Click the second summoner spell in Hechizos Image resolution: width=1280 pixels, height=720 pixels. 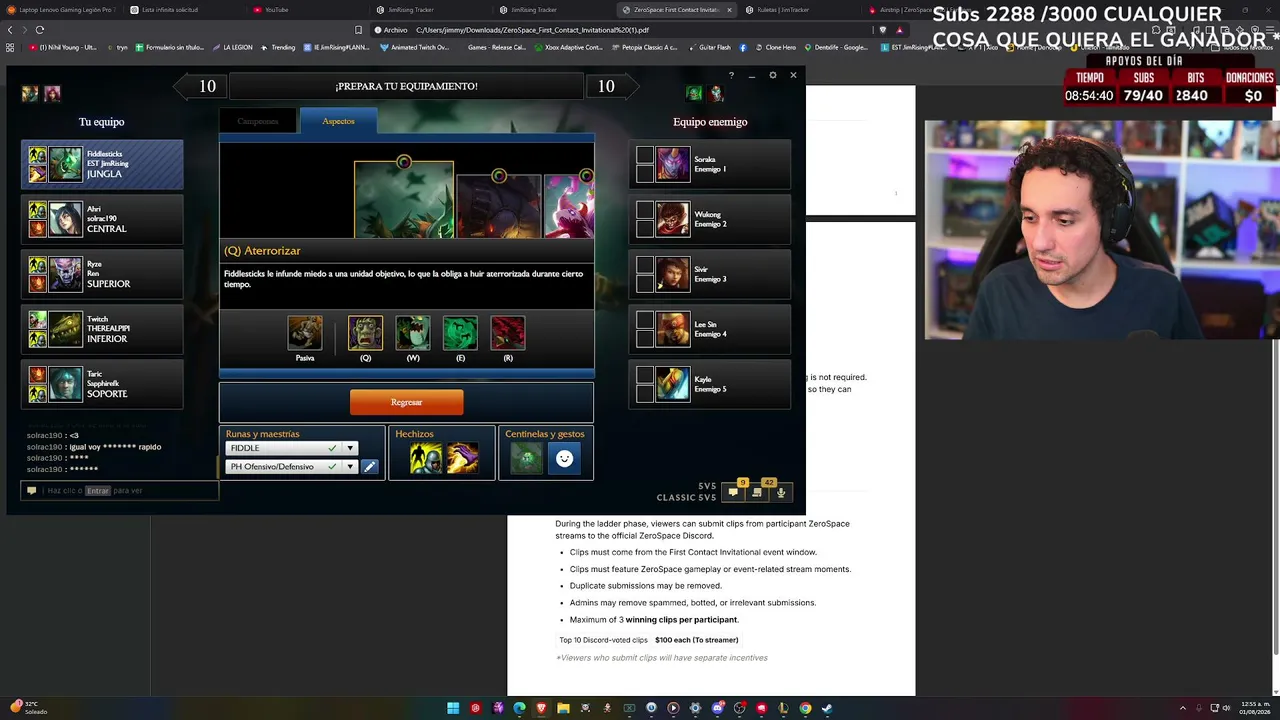462,458
